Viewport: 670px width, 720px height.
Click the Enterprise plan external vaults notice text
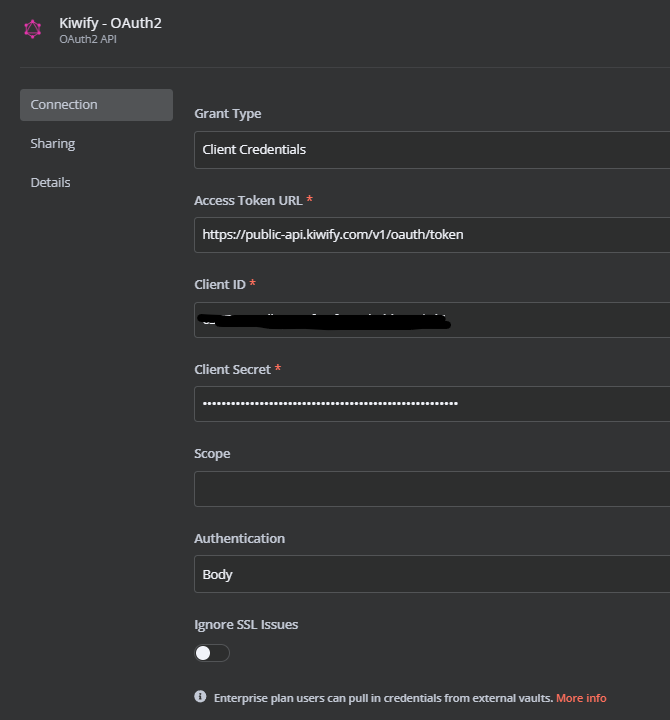[x=383, y=698]
